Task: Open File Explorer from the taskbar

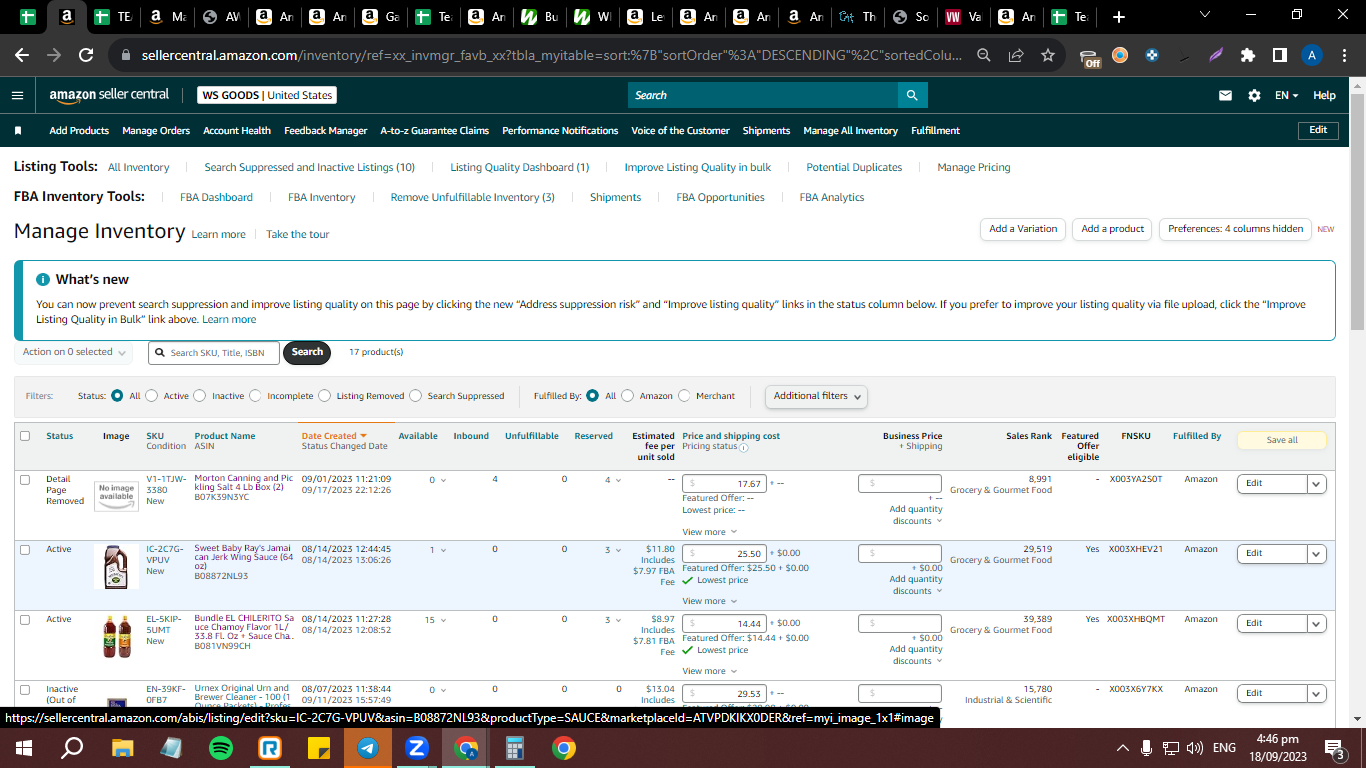Action: pyautogui.click(x=122, y=748)
